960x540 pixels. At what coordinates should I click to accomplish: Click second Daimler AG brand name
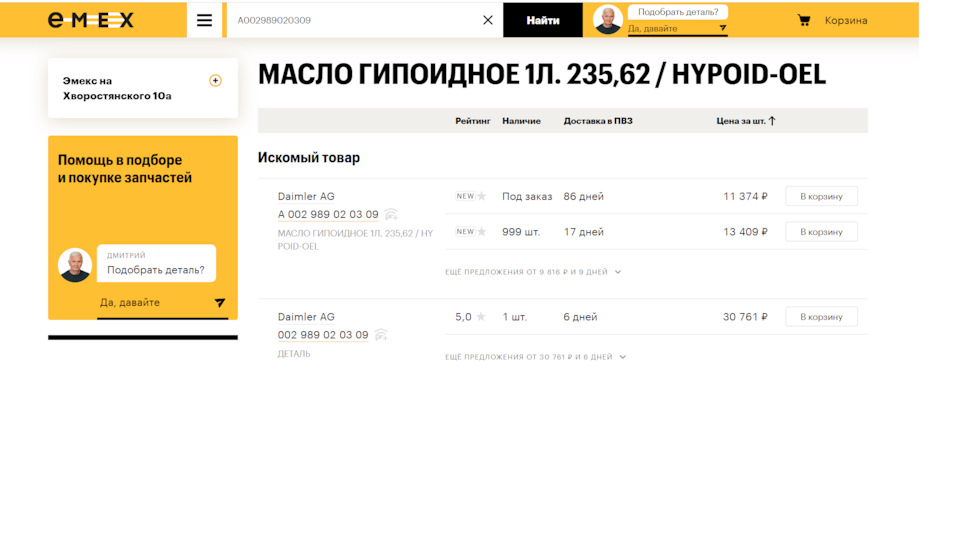[x=306, y=317]
